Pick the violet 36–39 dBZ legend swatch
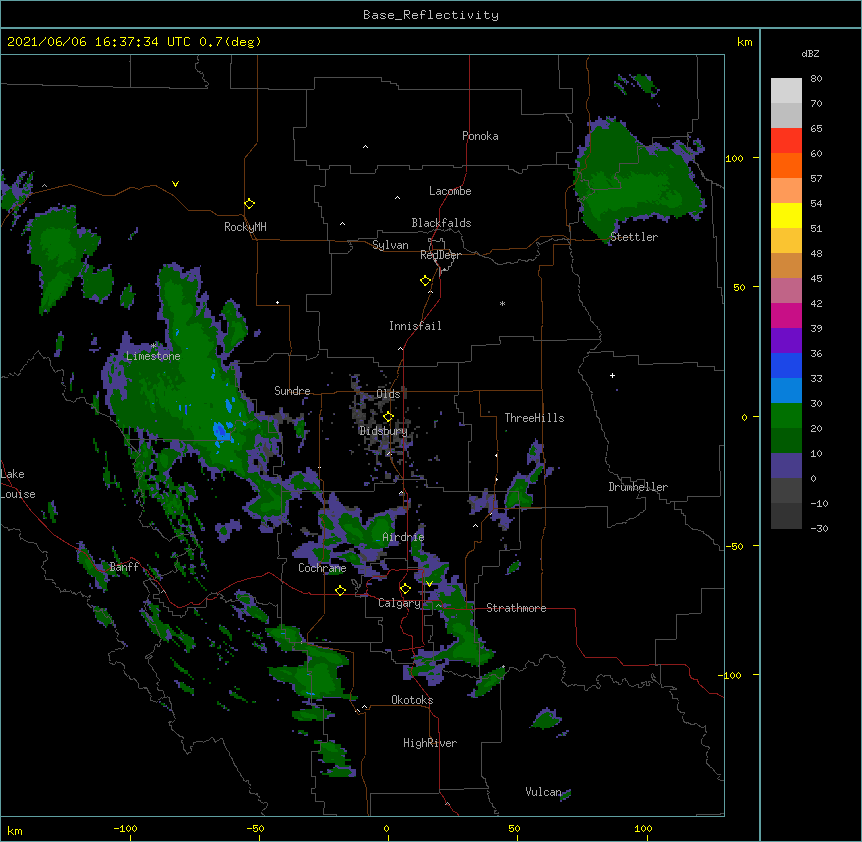 pyautogui.click(x=786, y=341)
